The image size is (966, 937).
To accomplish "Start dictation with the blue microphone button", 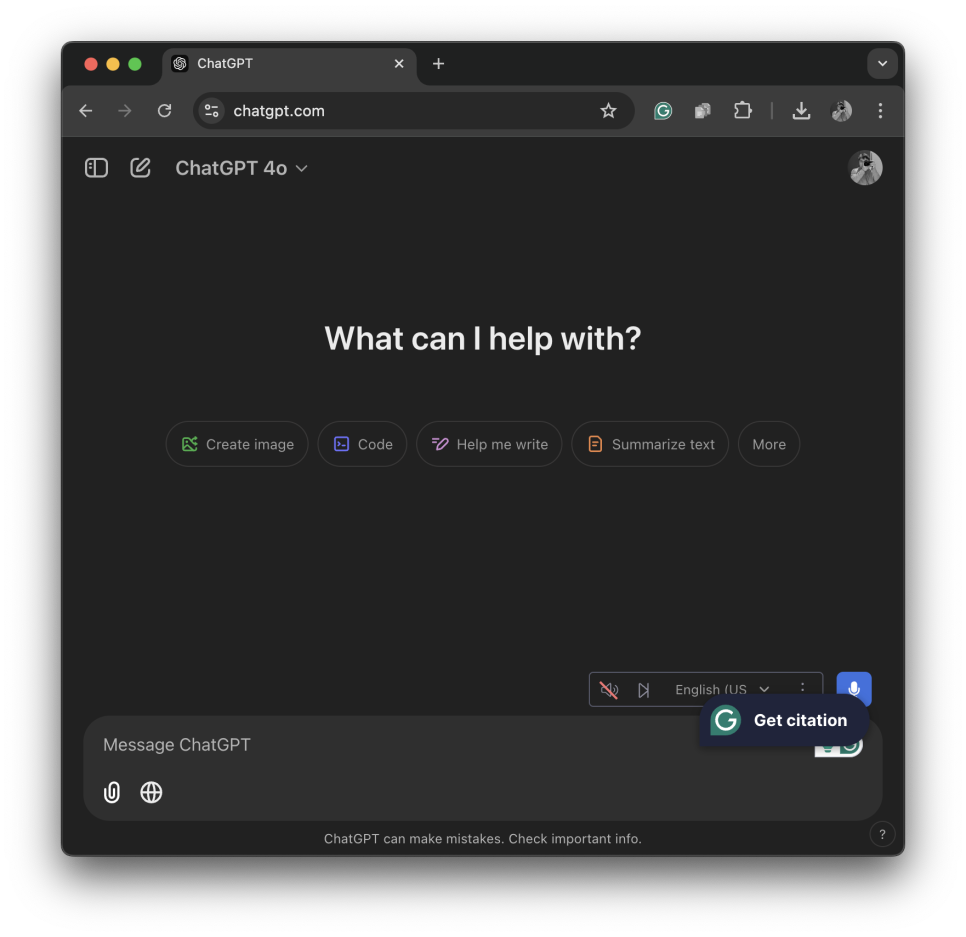I will [x=853, y=688].
